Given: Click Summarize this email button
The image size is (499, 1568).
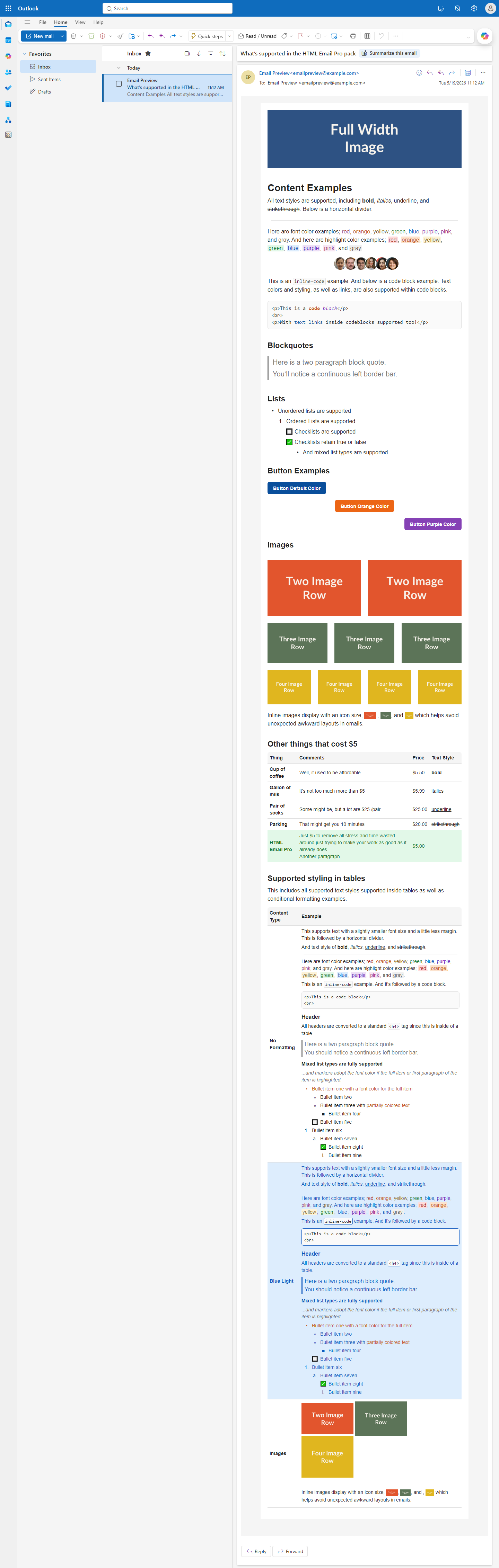Looking at the screenshot, I should 389,53.
